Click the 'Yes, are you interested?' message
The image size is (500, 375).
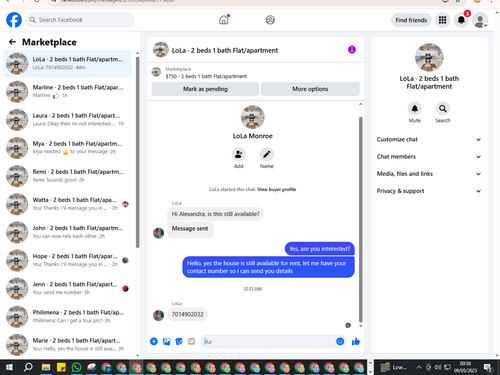tap(320, 249)
